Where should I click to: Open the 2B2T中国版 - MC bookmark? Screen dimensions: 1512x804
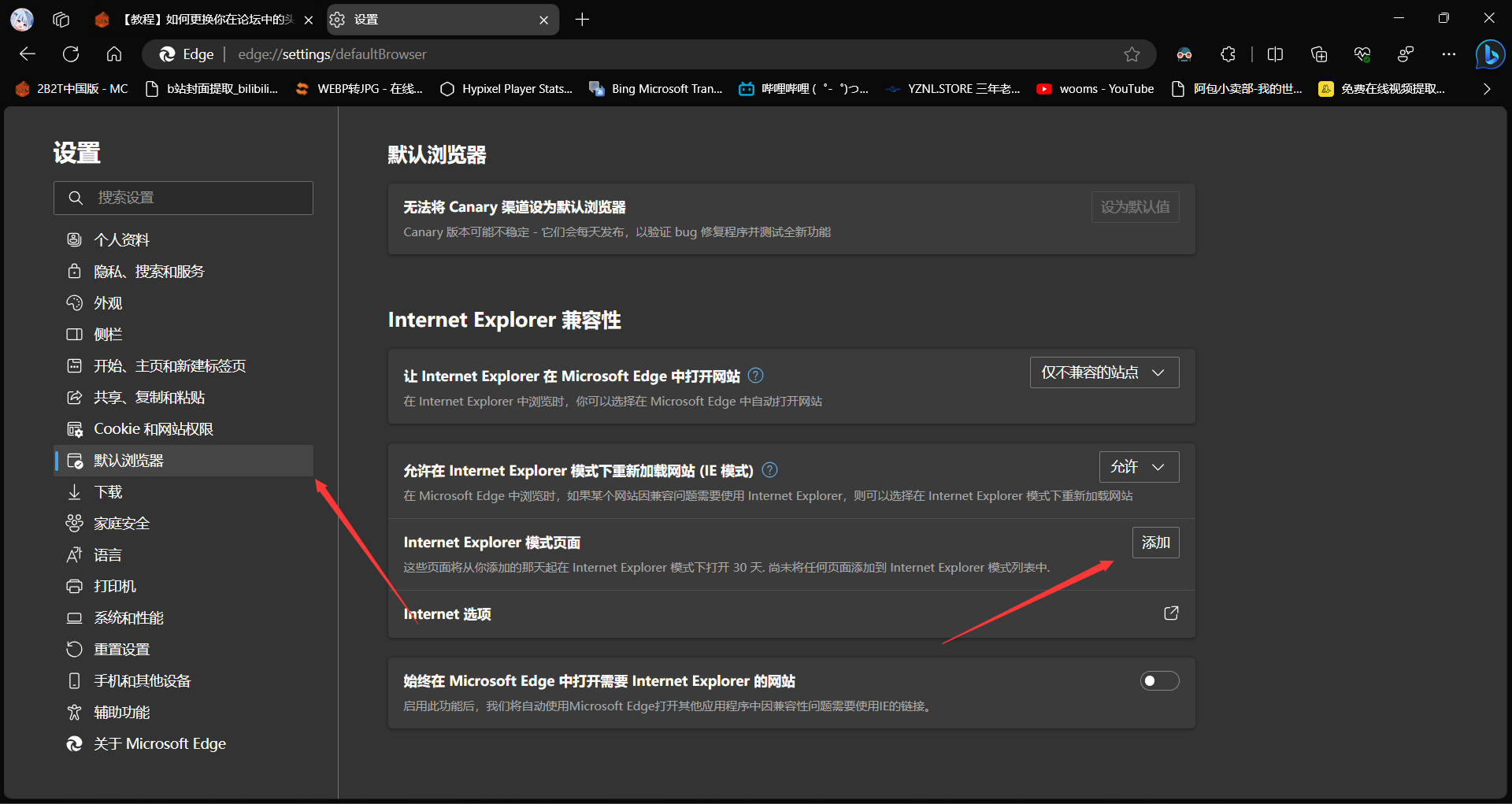pyautogui.click(x=72, y=89)
